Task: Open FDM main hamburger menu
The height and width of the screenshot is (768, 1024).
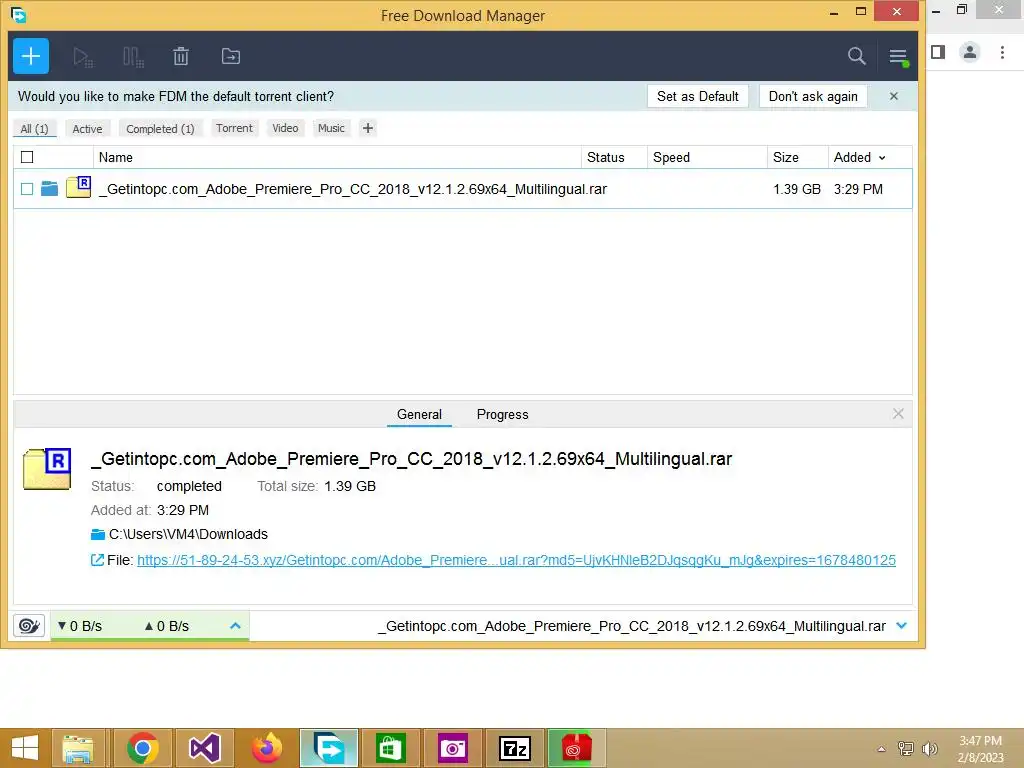Action: click(x=898, y=57)
